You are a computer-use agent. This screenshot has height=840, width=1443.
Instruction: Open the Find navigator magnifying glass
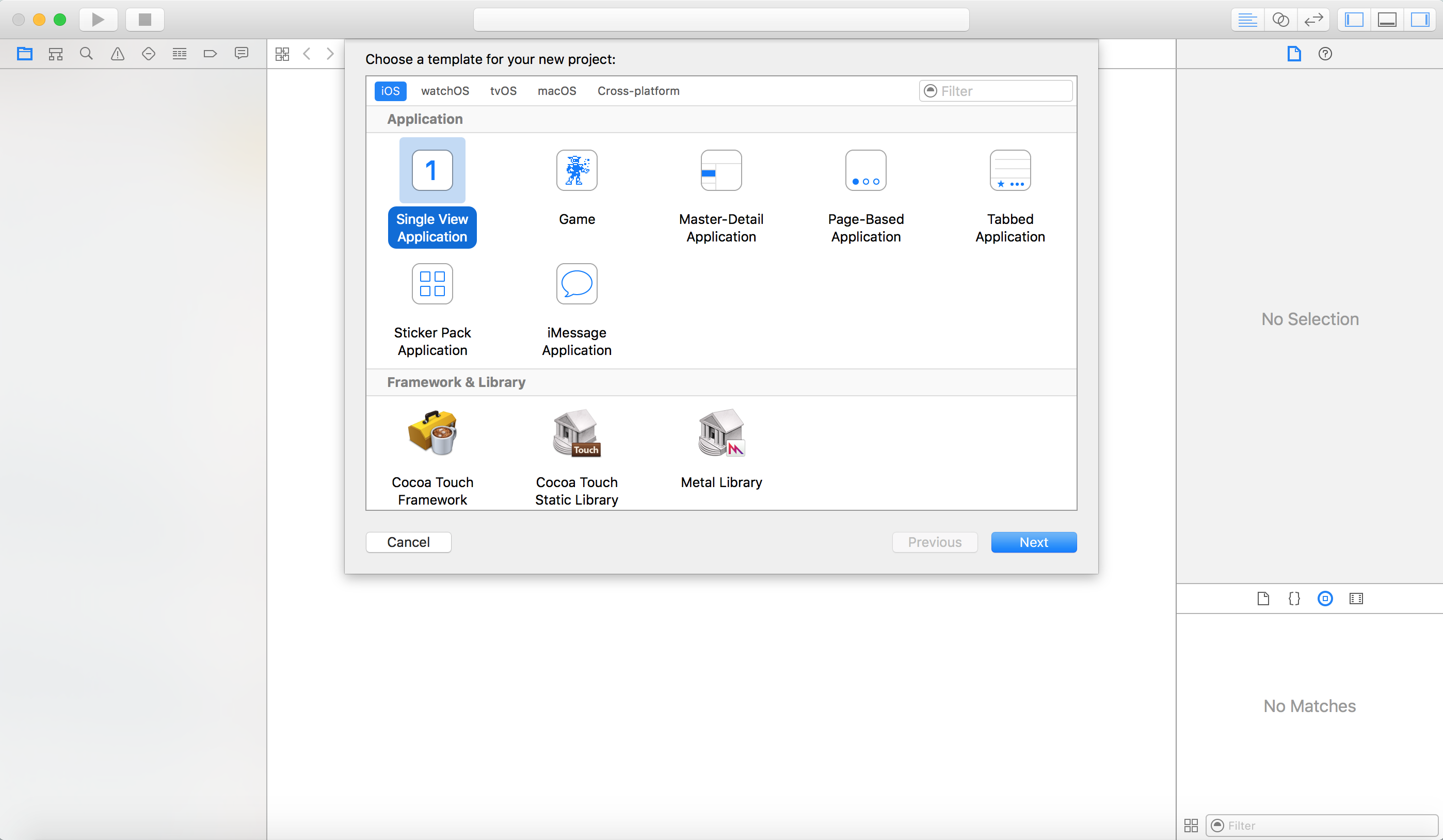87,53
